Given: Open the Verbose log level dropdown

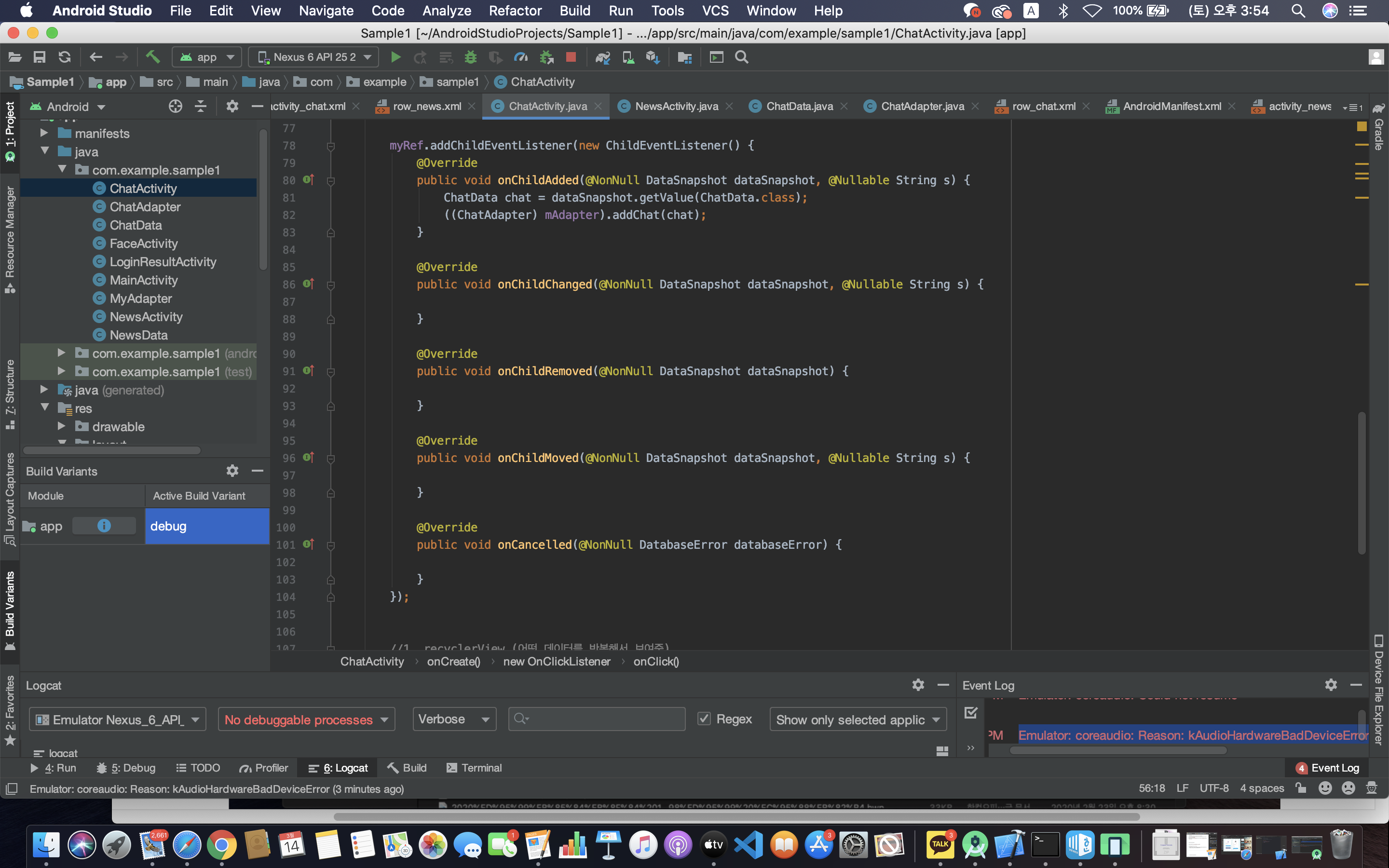Looking at the screenshot, I should 454,719.
